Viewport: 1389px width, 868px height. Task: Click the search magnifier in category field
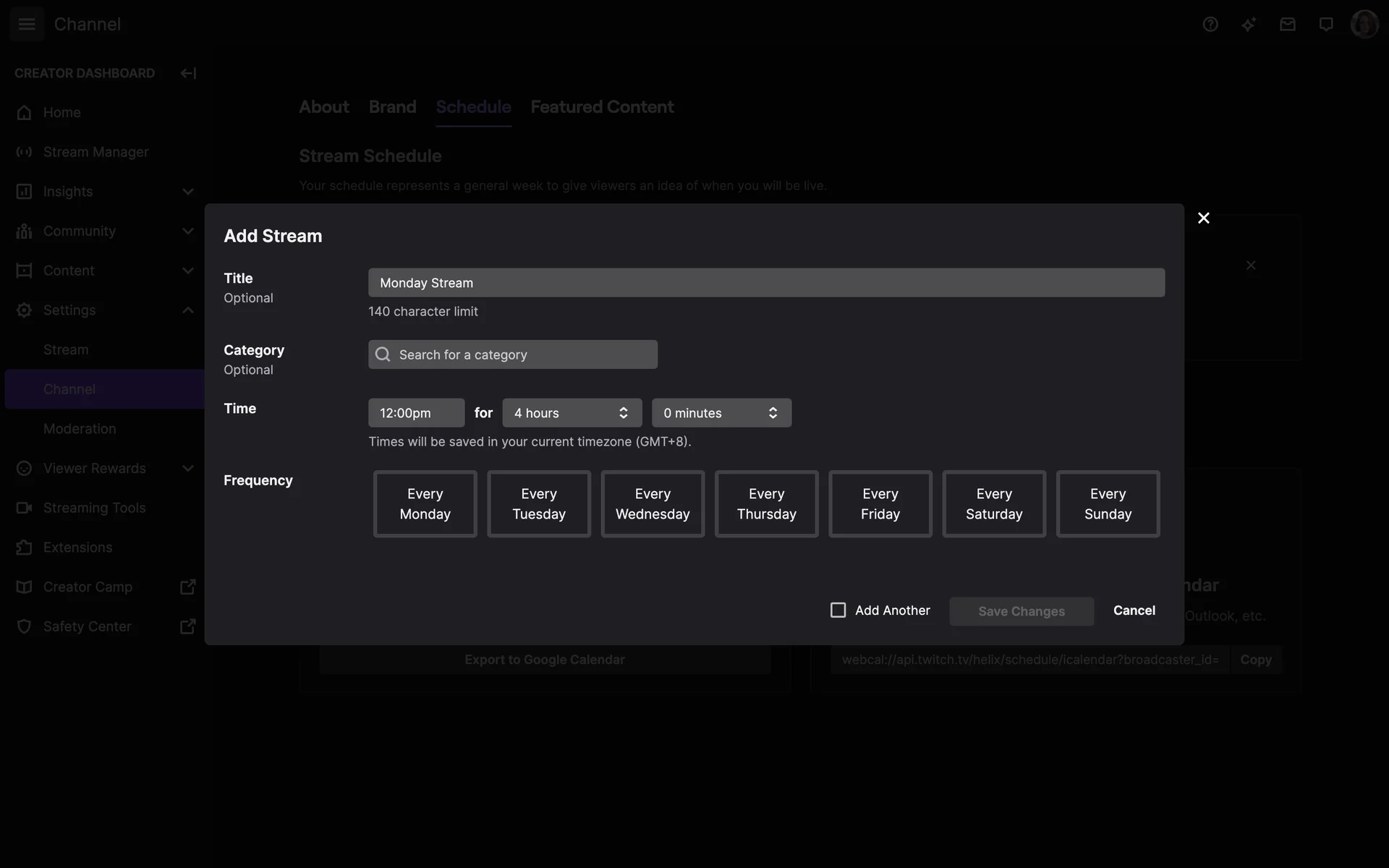[383, 354]
